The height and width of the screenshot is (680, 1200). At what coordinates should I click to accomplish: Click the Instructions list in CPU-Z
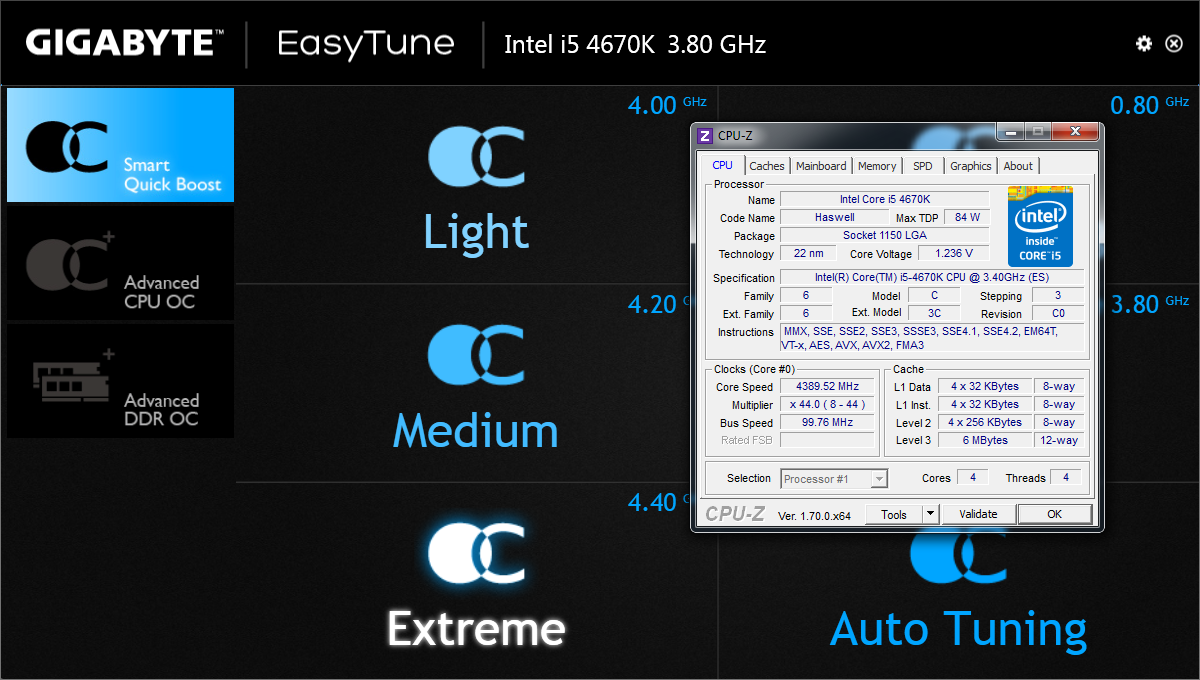pos(931,337)
